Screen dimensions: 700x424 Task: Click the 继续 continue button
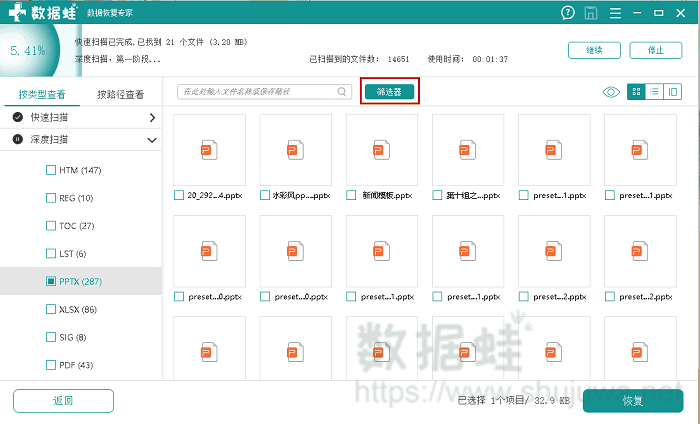pyautogui.click(x=594, y=50)
